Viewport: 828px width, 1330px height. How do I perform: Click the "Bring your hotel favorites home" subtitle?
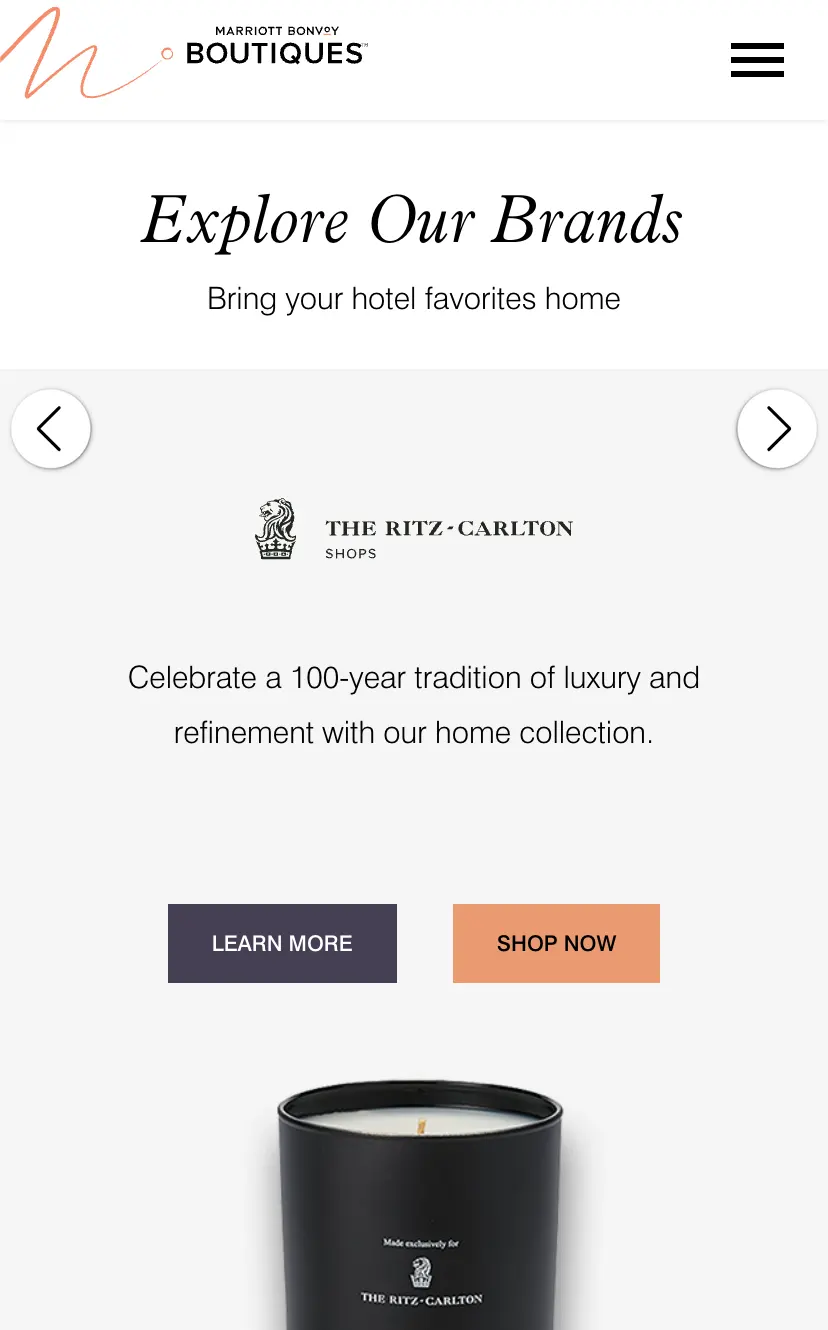[413, 299]
